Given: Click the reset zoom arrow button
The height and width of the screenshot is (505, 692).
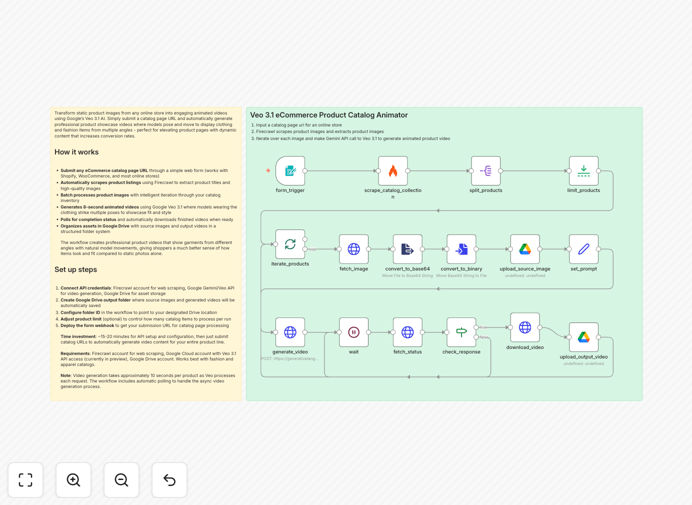Looking at the screenshot, I should pos(169,480).
